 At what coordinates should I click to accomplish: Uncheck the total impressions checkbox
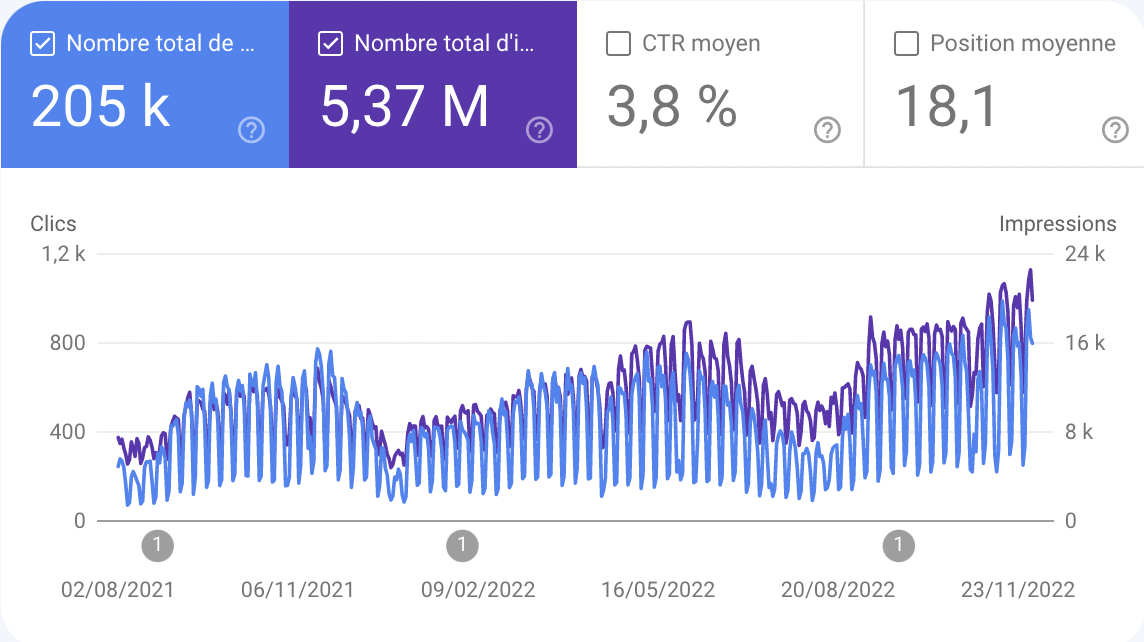331,44
